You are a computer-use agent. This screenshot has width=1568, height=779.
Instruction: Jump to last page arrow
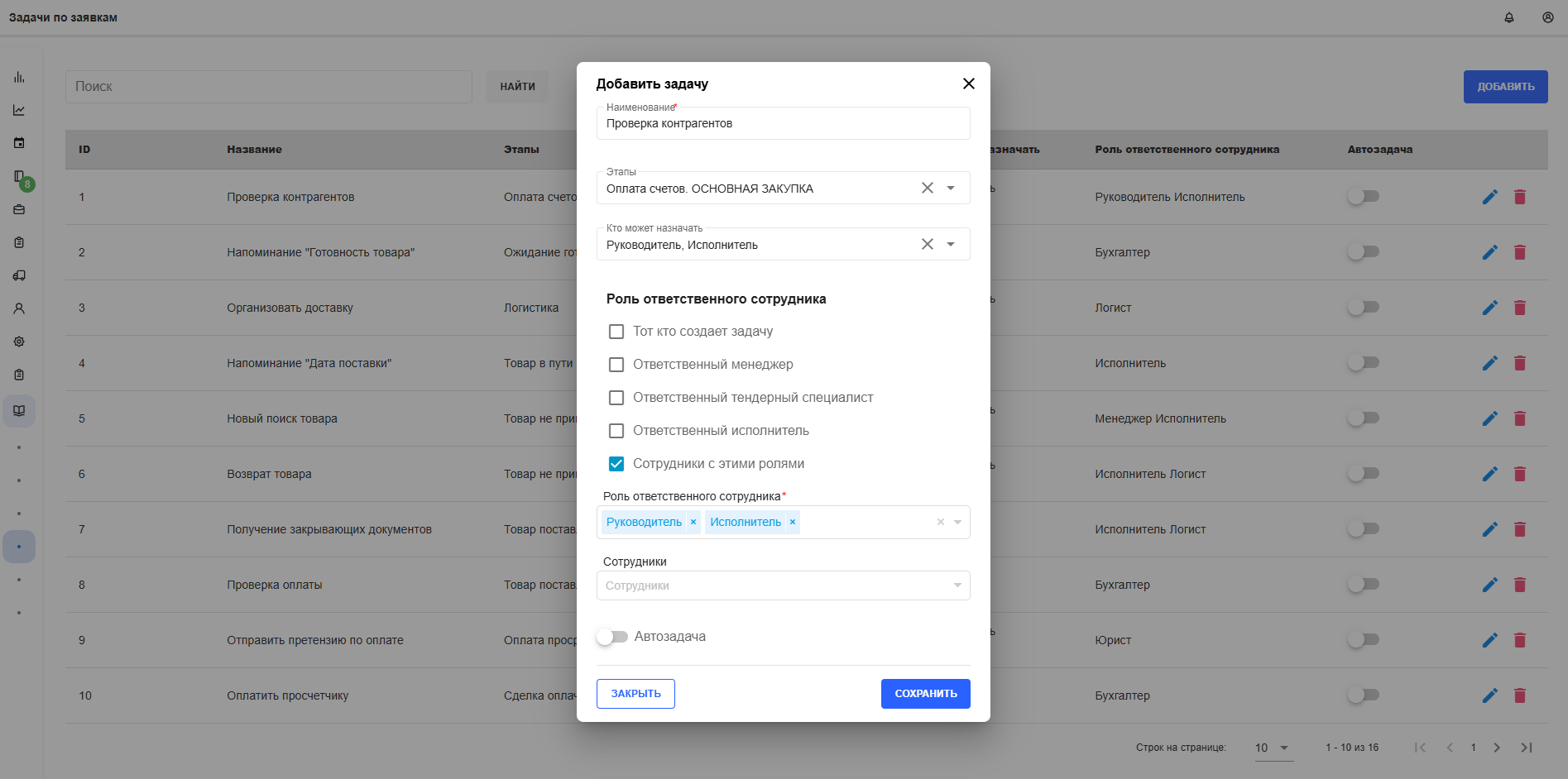(1527, 748)
